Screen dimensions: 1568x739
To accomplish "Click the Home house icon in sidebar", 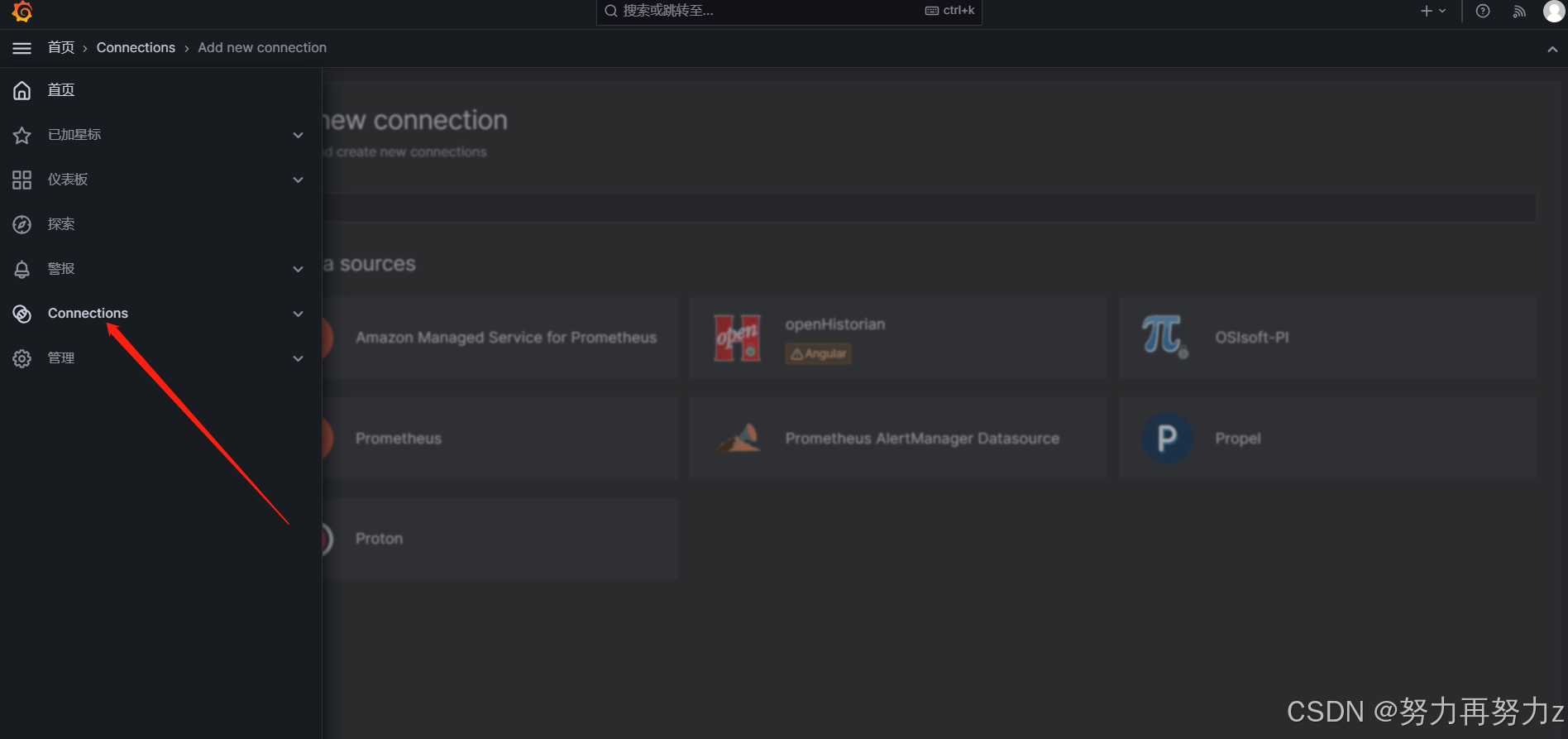I will click(22, 90).
